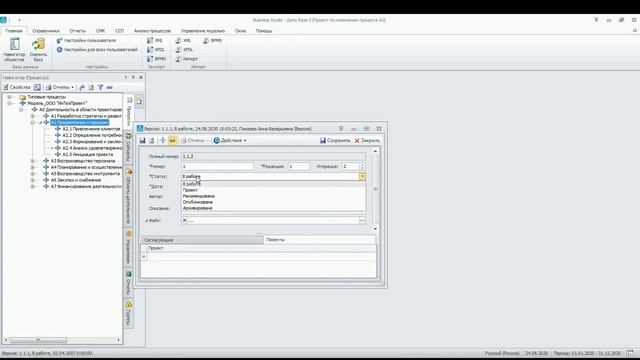Open the Анализ процессов ribbon tab
This screenshot has height=360, width=640.
click(152, 31)
